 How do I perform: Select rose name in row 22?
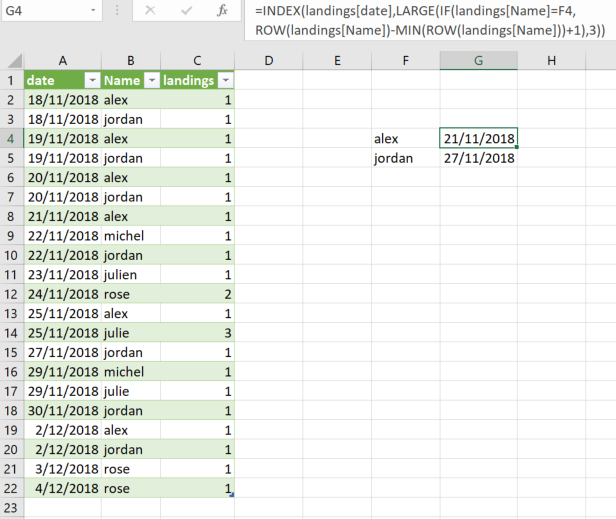[x=131, y=489]
